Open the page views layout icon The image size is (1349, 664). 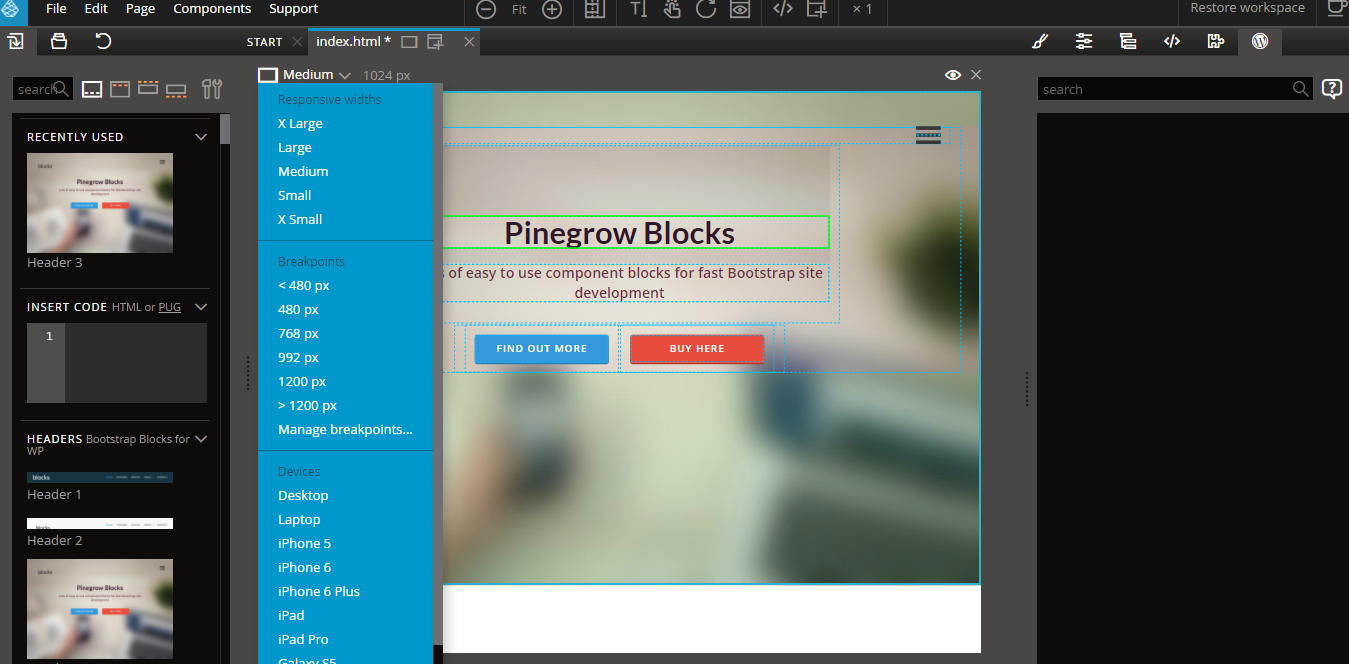(595, 9)
